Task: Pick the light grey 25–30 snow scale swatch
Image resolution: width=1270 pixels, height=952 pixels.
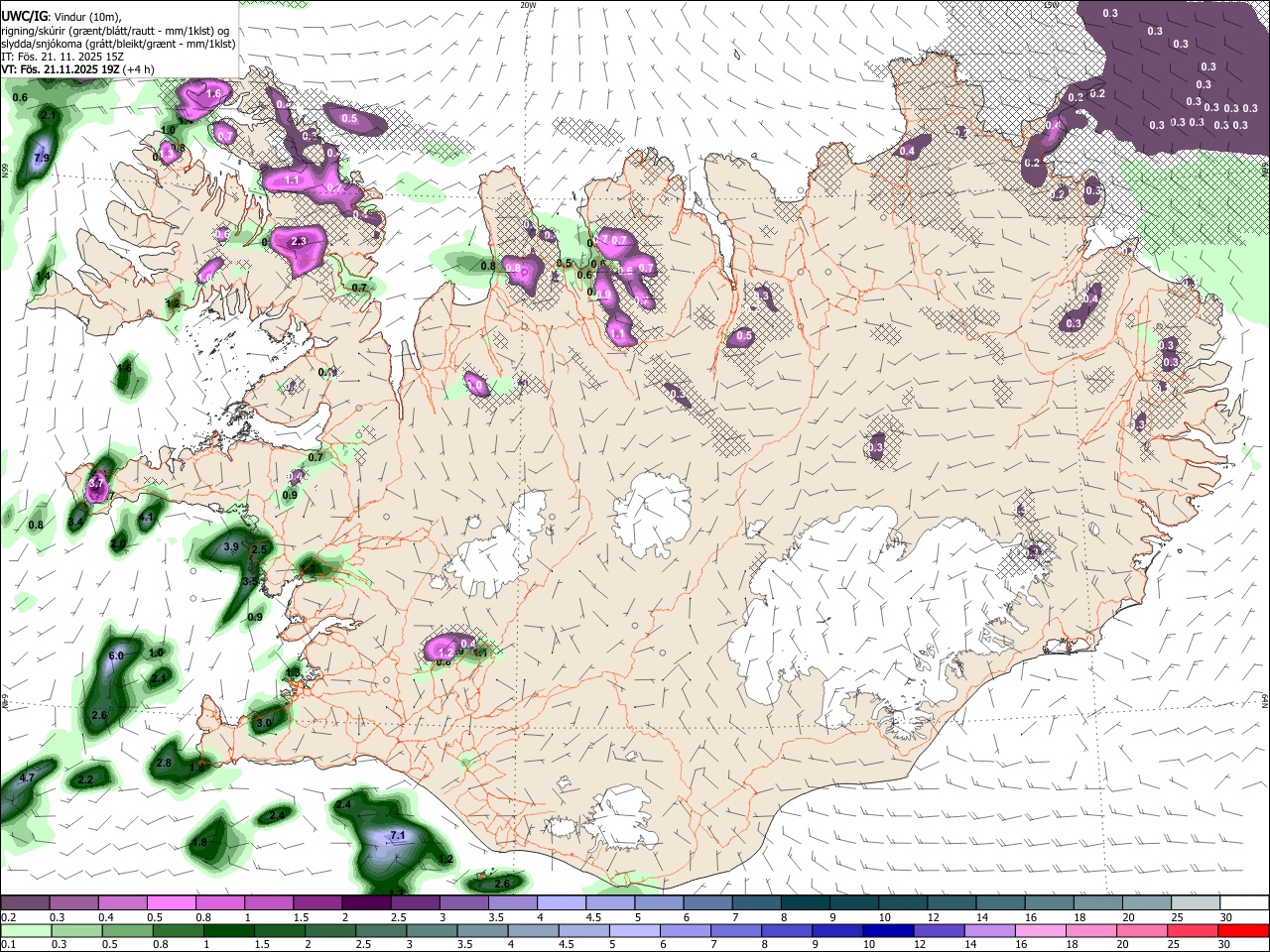Action: click(x=1196, y=902)
